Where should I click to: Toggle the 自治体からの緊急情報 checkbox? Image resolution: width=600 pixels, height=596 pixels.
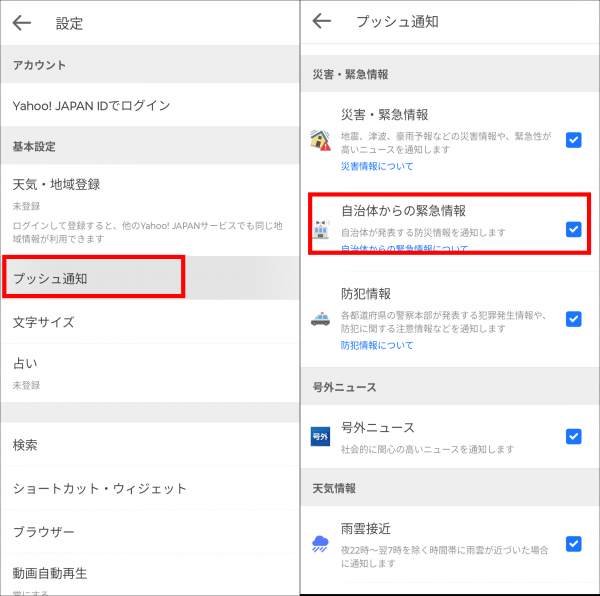click(574, 230)
